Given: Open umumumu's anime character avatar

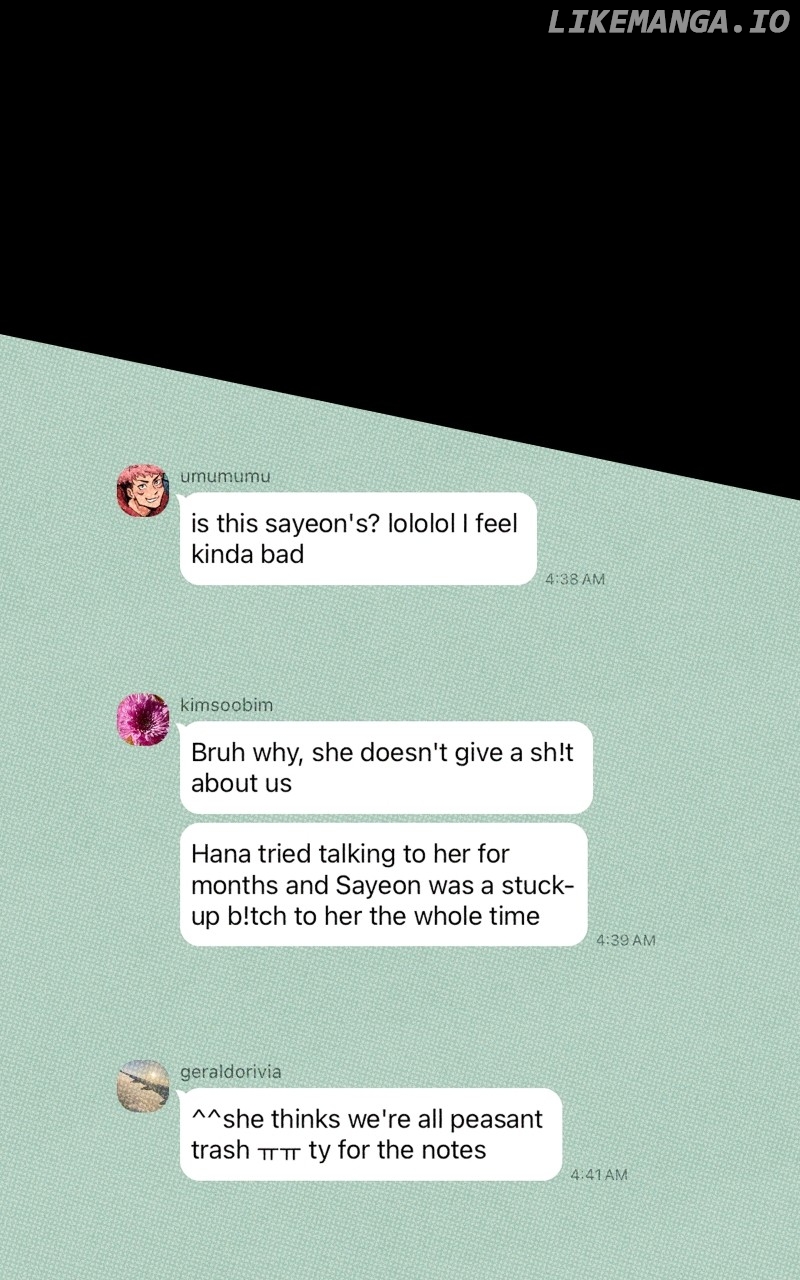Looking at the screenshot, I should point(143,490).
